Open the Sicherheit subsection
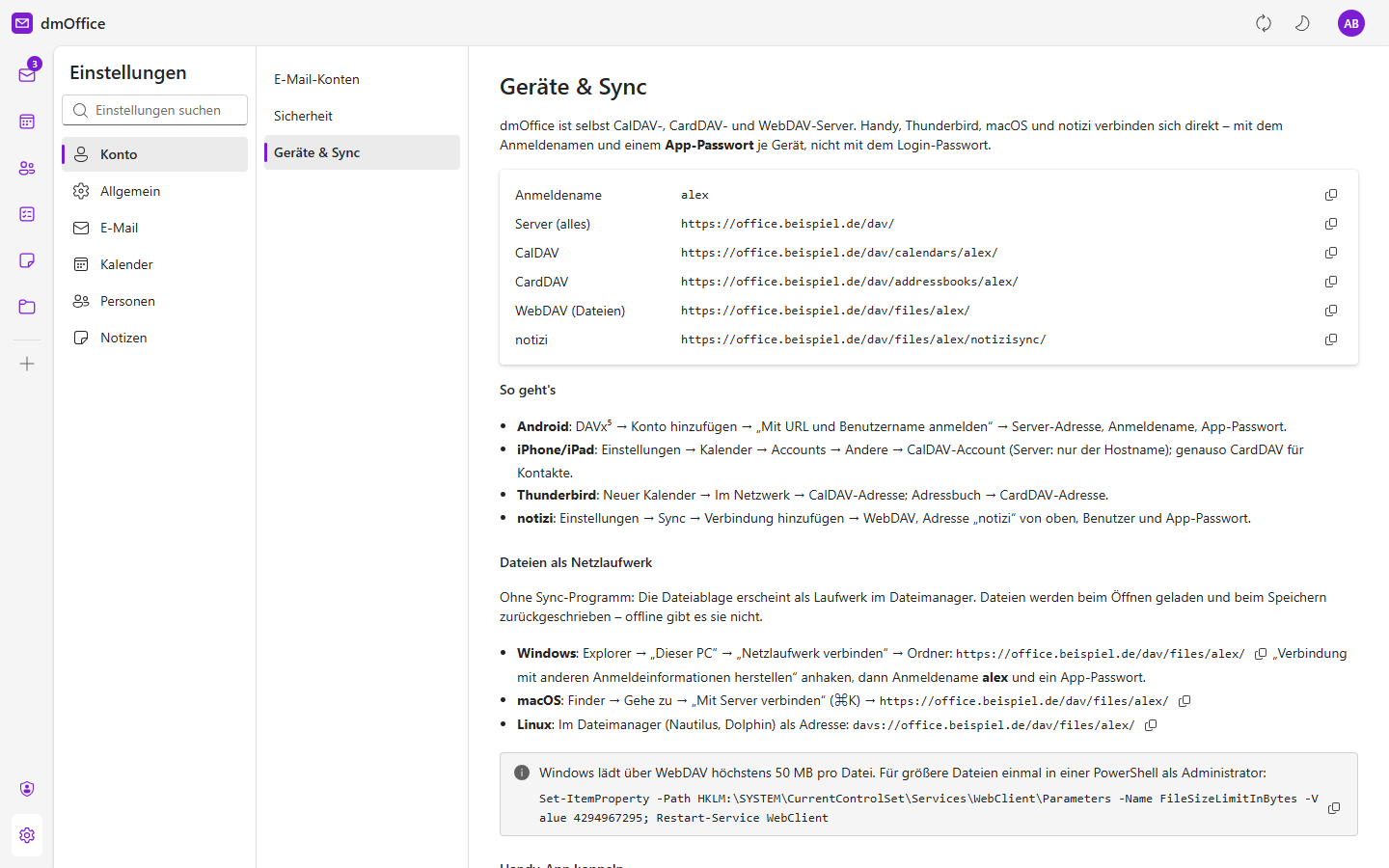 (x=362, y=116)
